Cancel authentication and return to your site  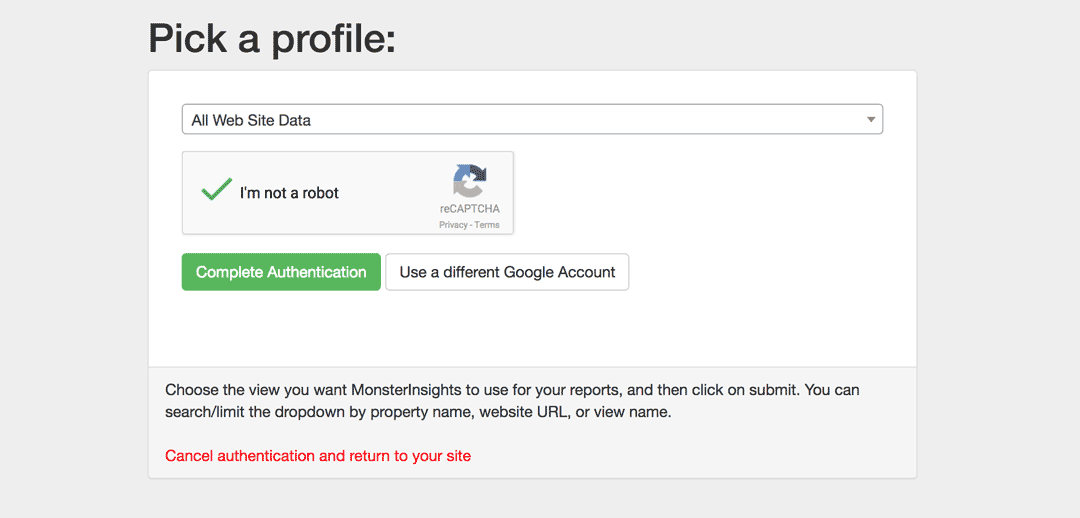[318, 456]
